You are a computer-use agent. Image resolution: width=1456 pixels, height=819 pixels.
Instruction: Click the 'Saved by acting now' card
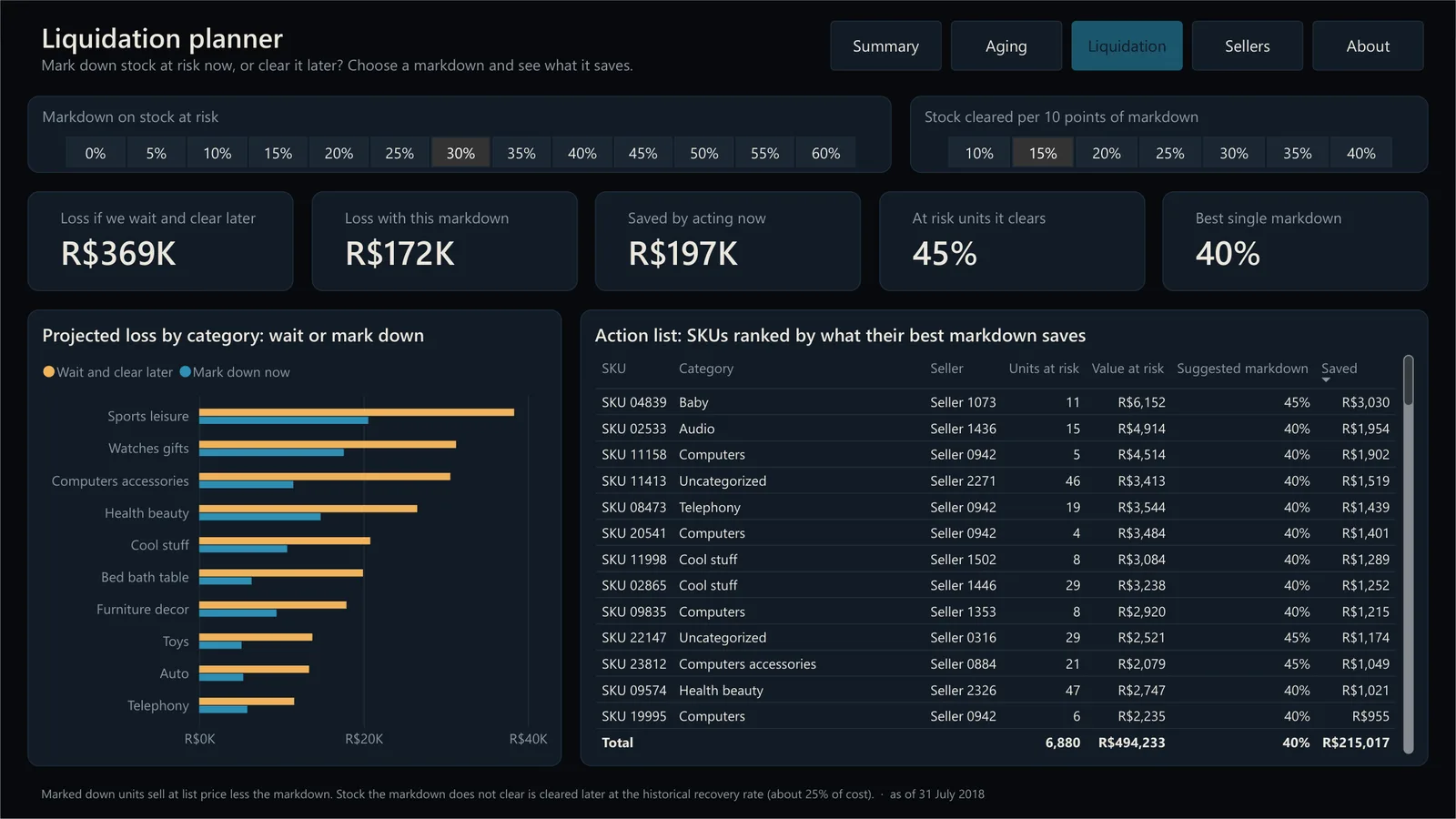[728, 241]
